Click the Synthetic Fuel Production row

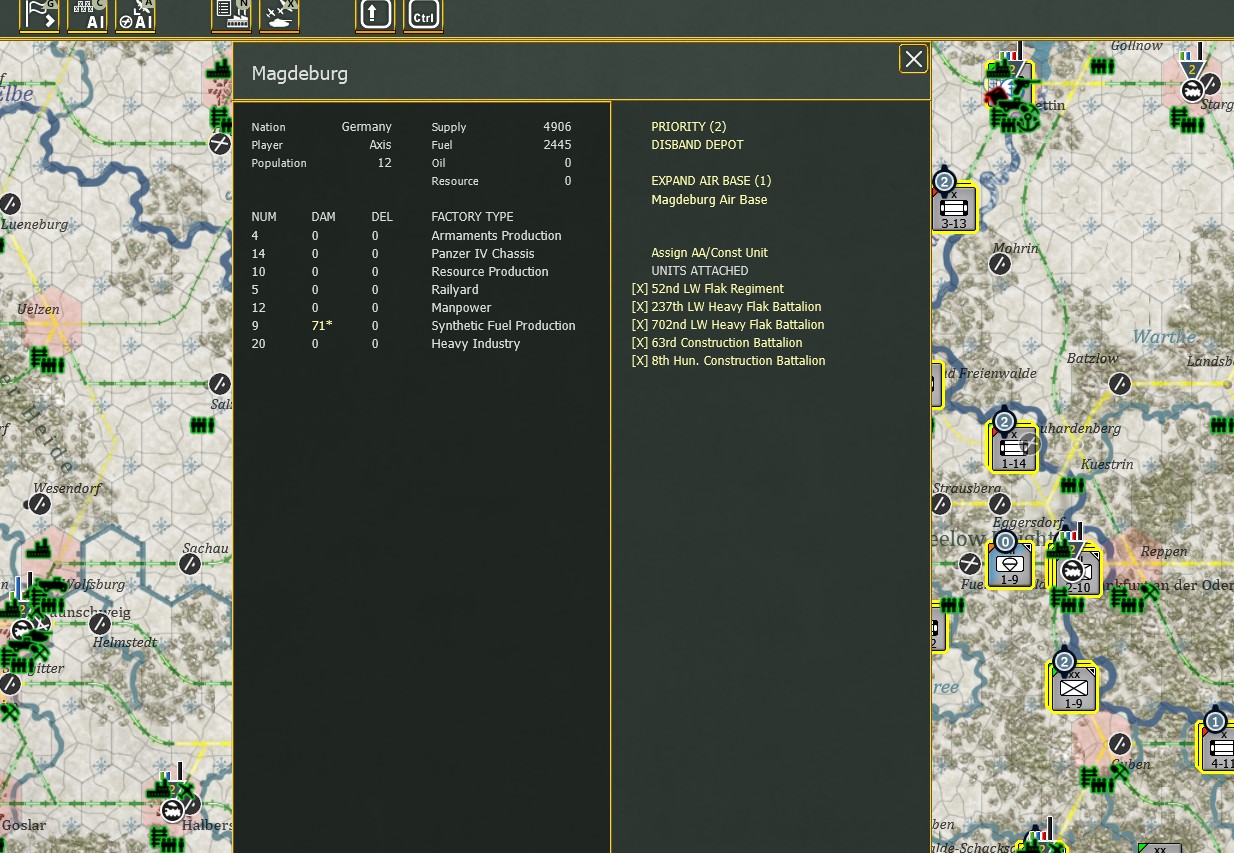[x=414, y=326]
